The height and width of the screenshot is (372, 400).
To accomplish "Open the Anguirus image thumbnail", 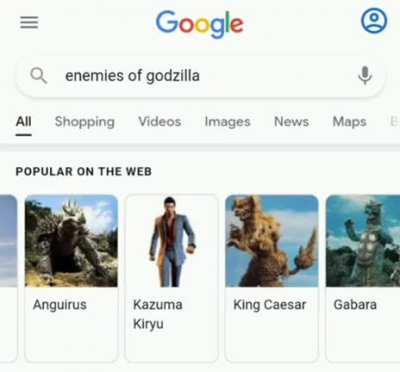I will tap(71, 241).
